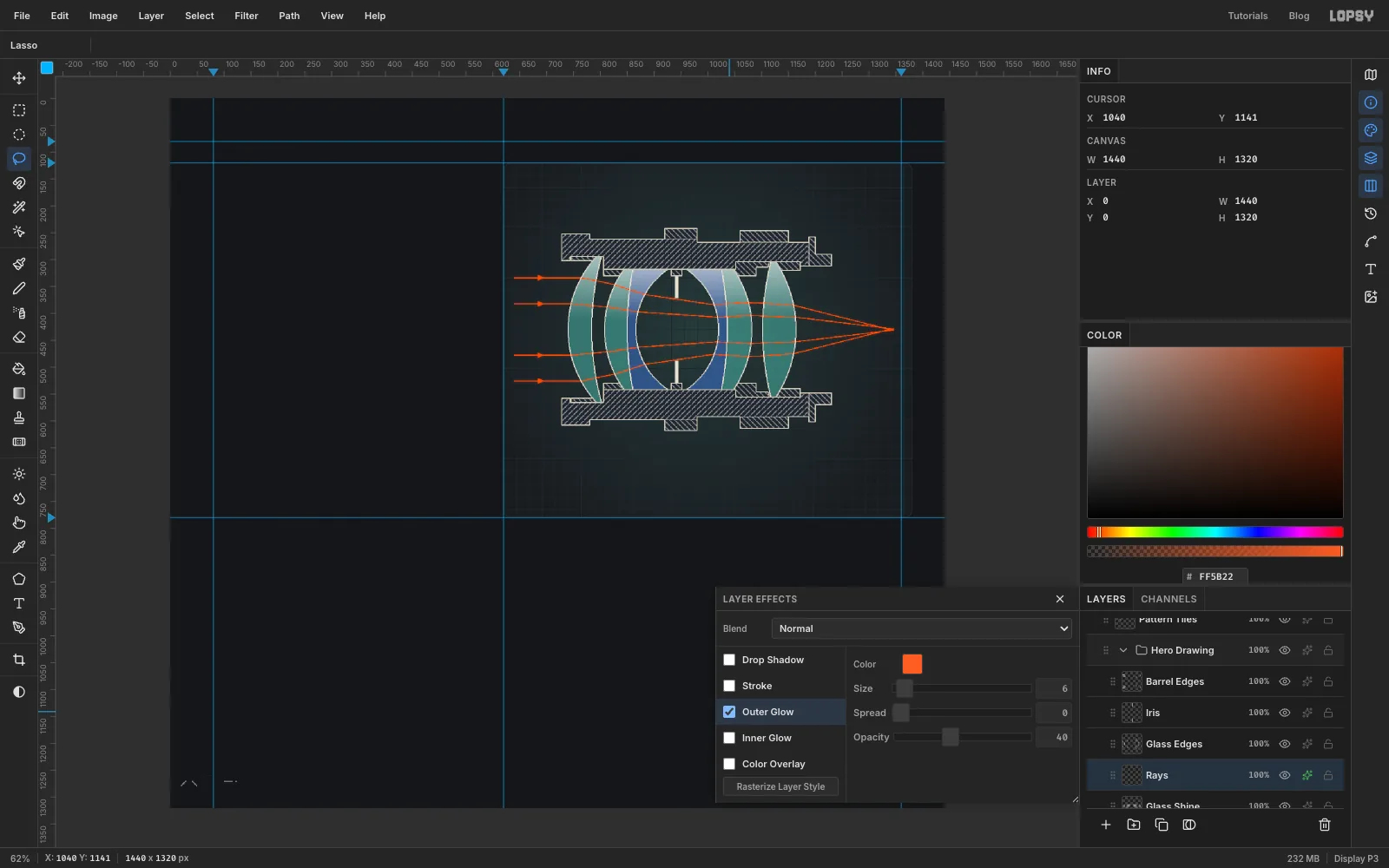Select the Brush tool
This screenshot has height=868, width=1389.
19,264
